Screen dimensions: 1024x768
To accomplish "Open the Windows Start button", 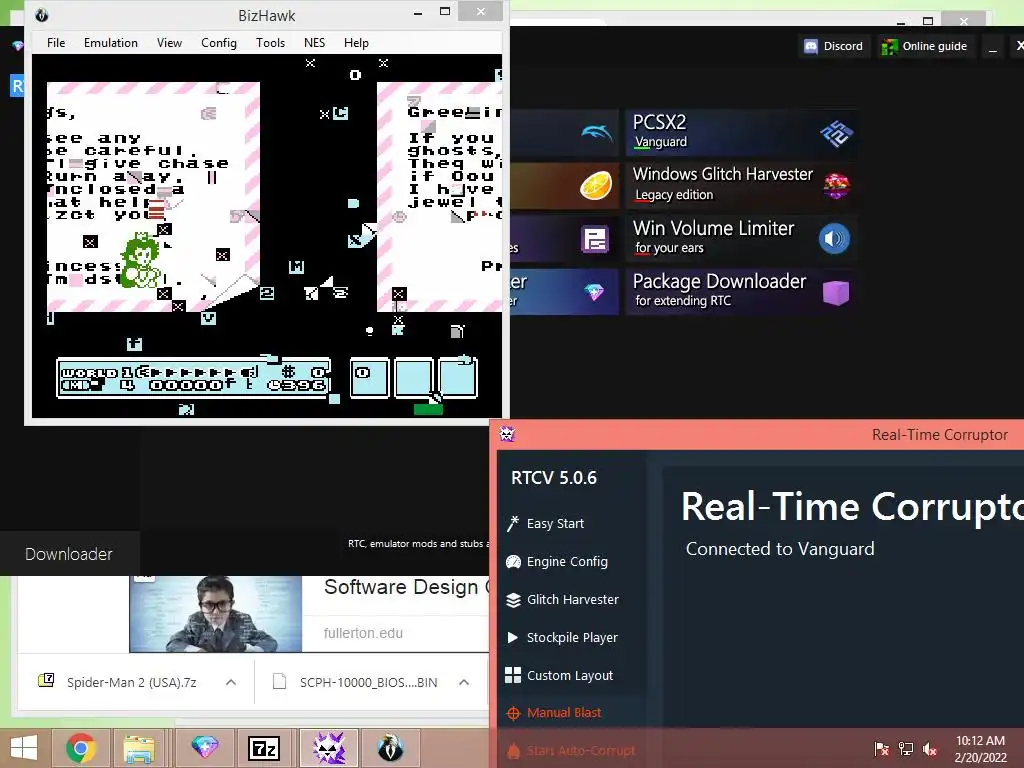I will pyautogui.click(x=24, y=748).
